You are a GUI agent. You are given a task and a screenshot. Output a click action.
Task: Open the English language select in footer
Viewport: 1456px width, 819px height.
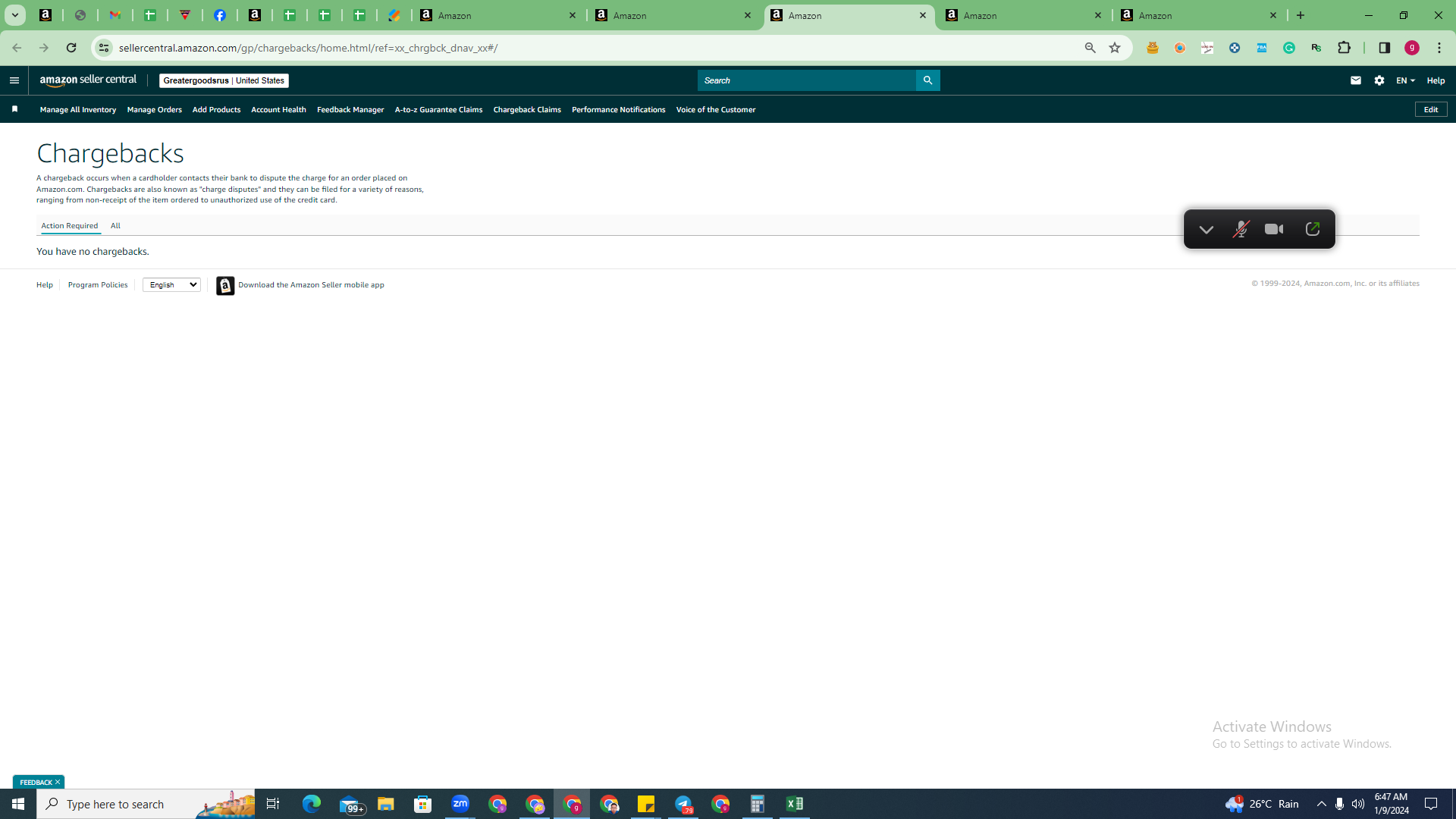(x=171, y=285)
